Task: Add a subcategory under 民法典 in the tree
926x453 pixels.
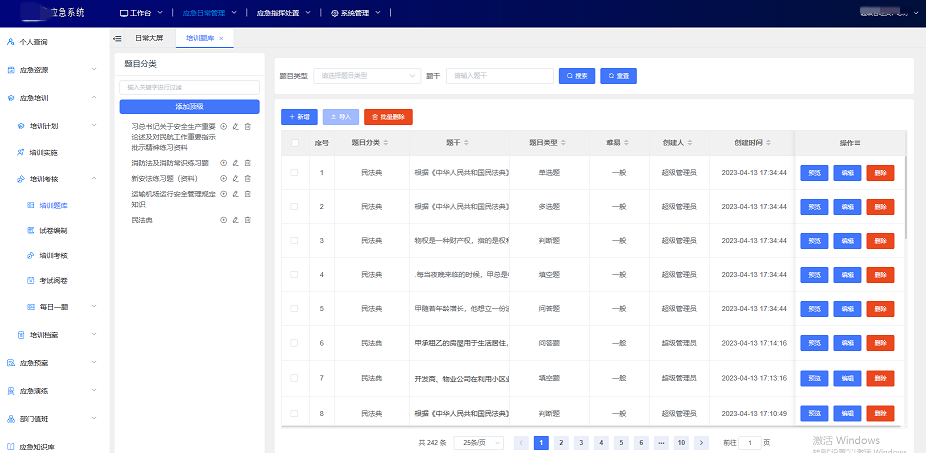Action: 224,220
